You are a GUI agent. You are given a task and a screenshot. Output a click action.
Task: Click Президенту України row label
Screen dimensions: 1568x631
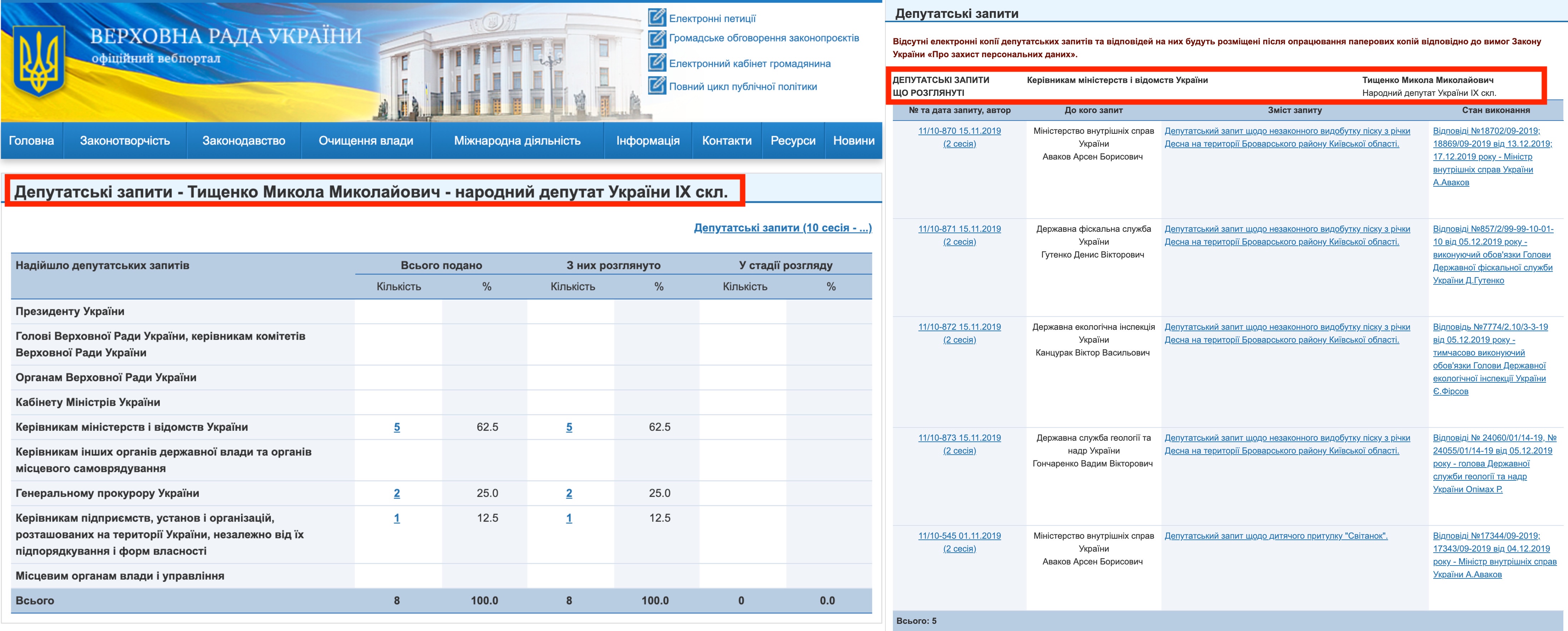click(x=70, y=312)
